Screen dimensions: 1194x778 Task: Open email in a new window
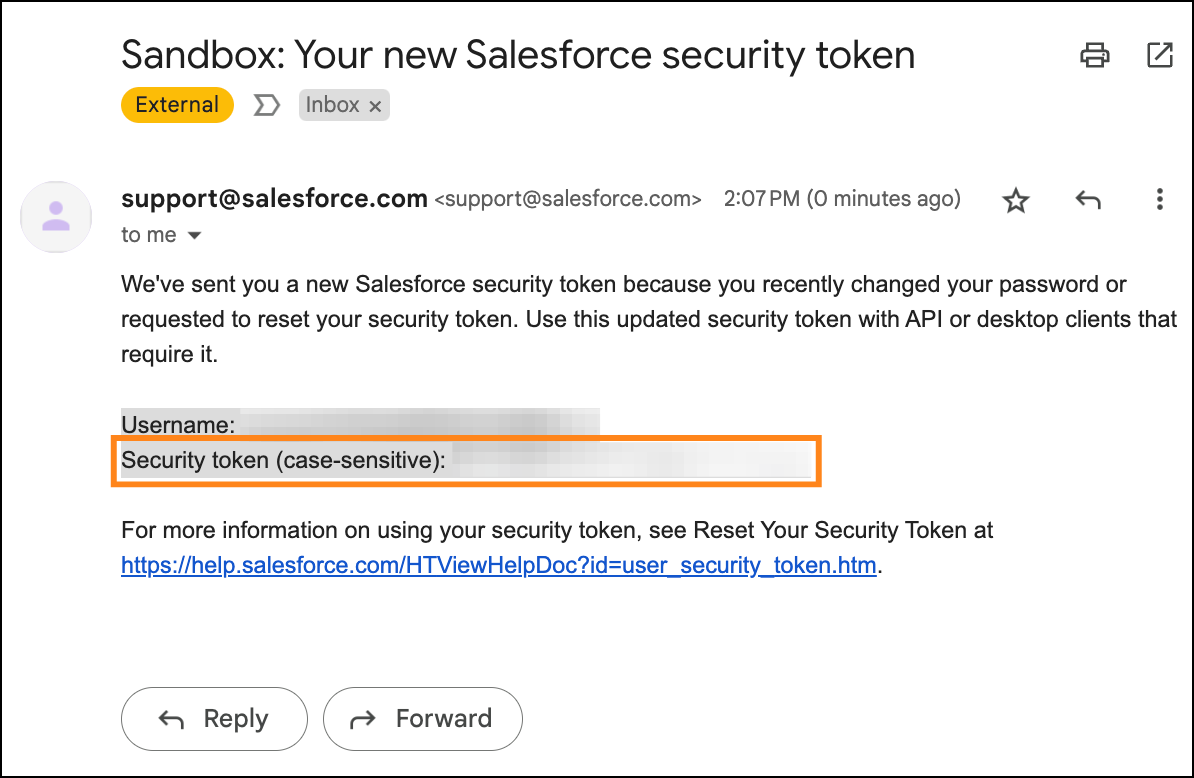tap(1160, 55)
